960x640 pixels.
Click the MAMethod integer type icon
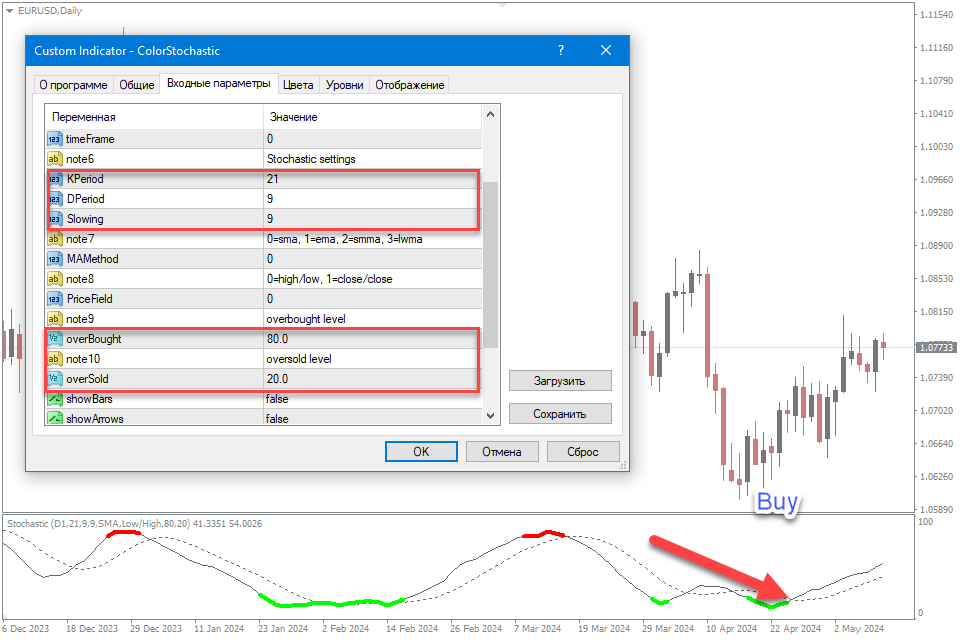point(54,259)
